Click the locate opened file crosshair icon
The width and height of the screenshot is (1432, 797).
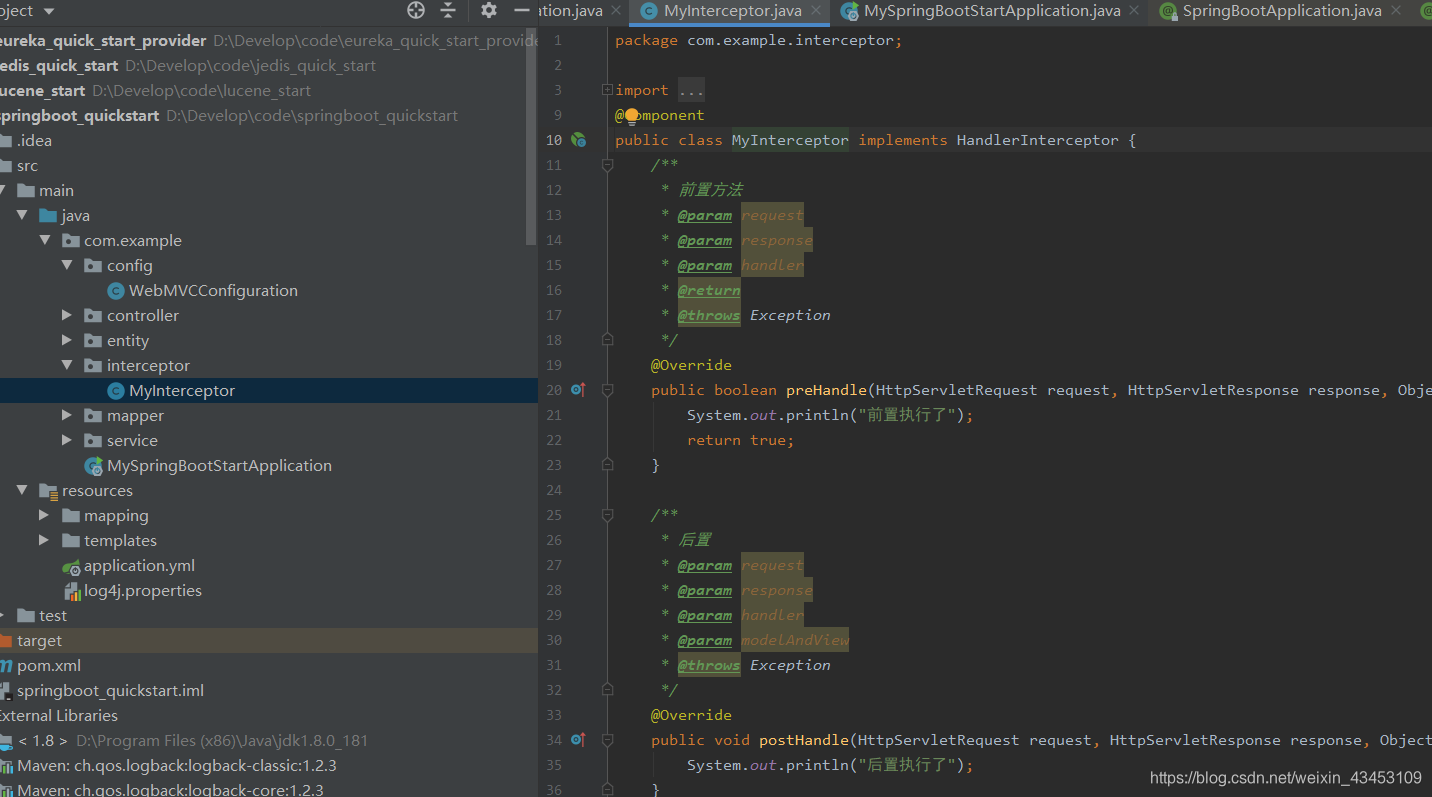[x=416, y=10]
